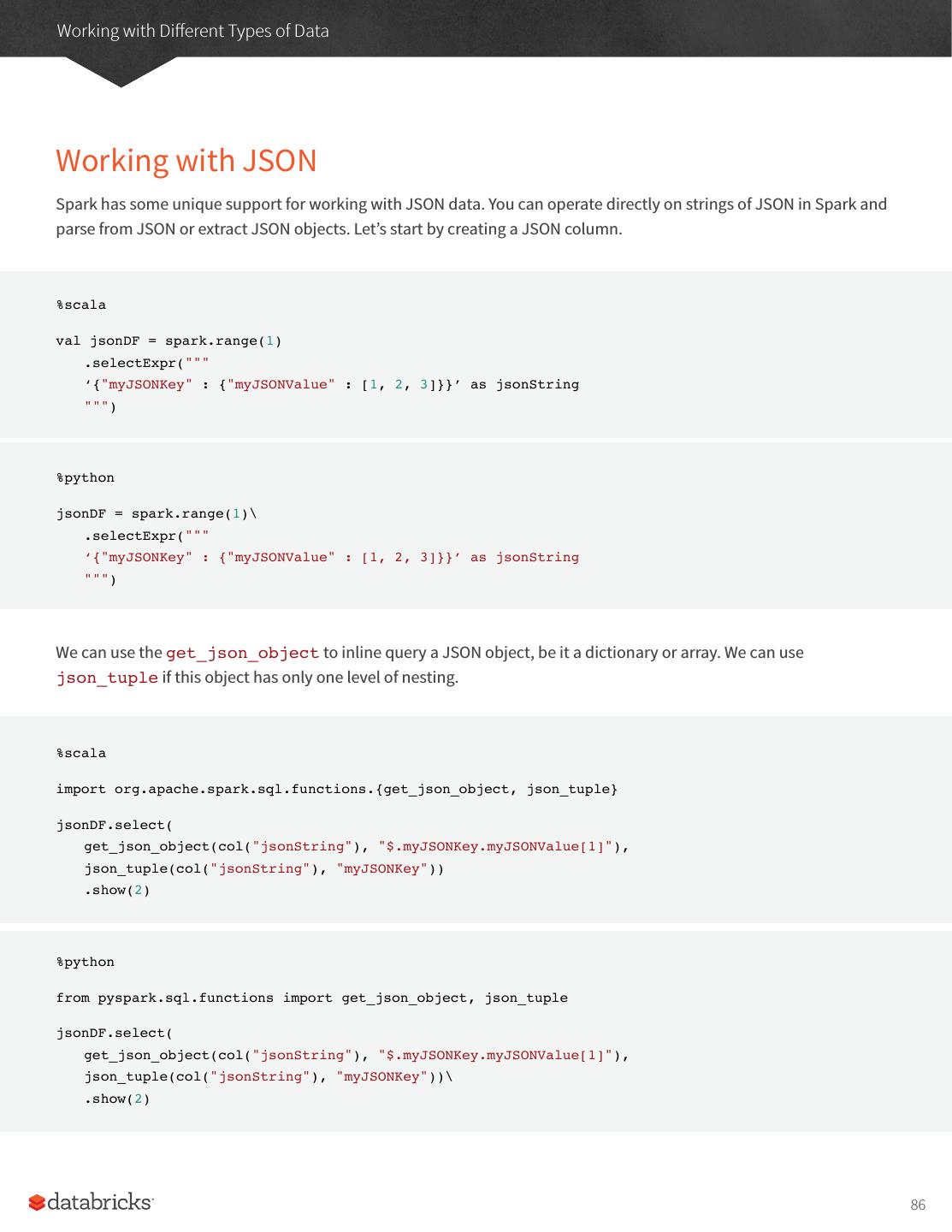Click the red json_tuple term in the paragraph
This screenshot has width=952, height=1232.
pyautogui.click(x=107, y=678)
